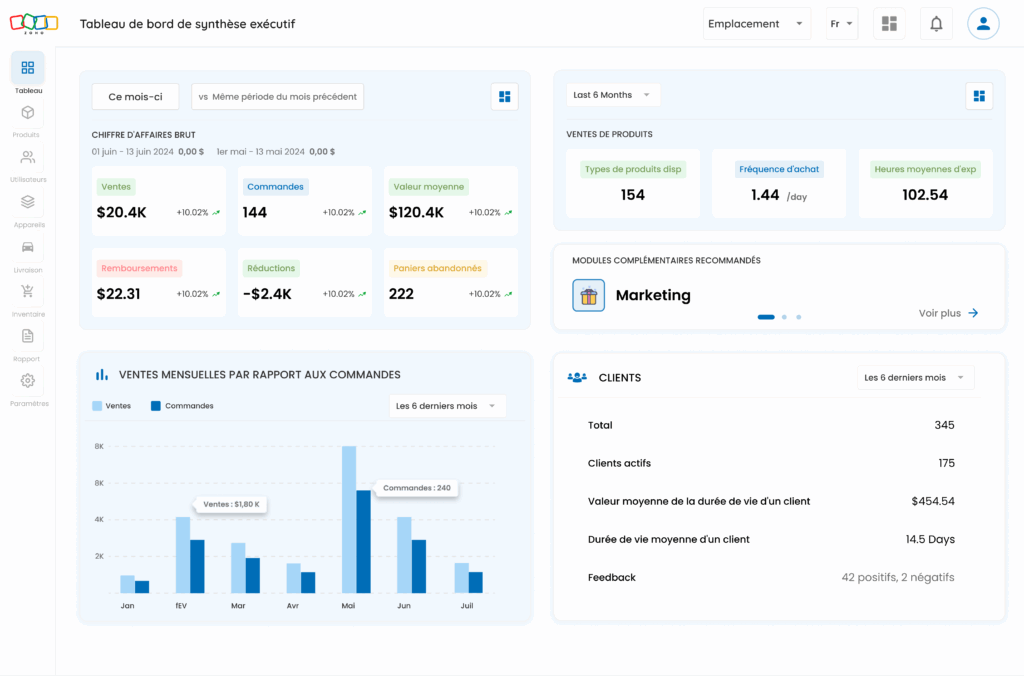
Task: Click the Marketing module title
Action: click(653, 295)
